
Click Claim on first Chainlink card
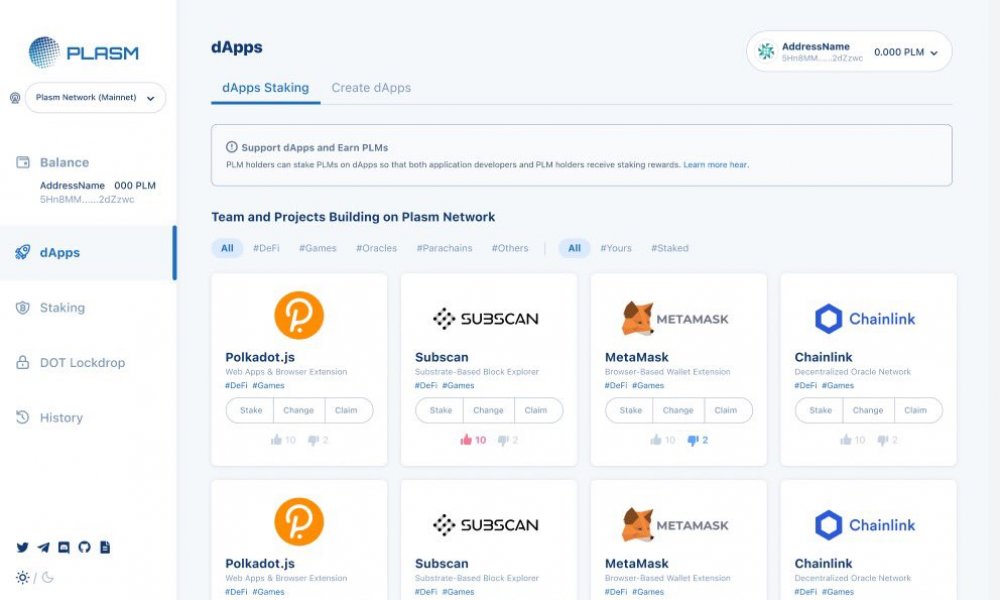pyautogui.click(x=916, y=410)
